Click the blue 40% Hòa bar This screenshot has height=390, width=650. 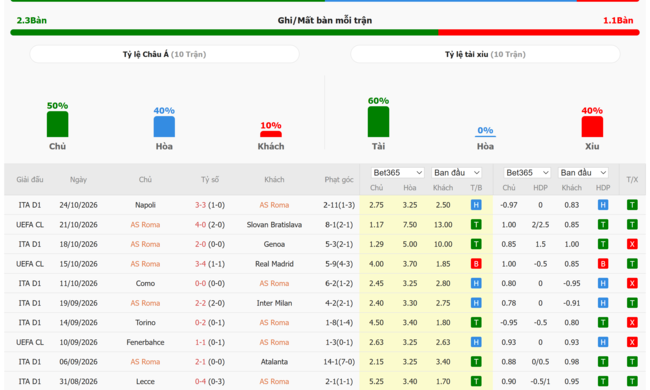(x=164, y=126)
